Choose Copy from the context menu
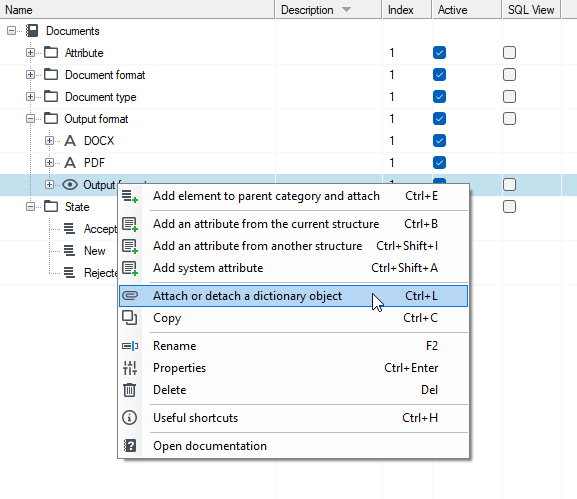This screenshot has width=577, height=499. click(x=294, y=318)
